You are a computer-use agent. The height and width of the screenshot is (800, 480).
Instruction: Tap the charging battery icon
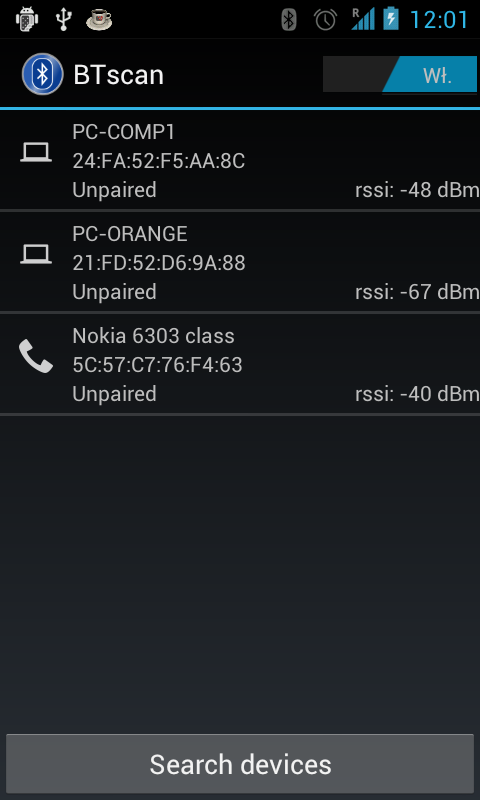coord(391,19)
